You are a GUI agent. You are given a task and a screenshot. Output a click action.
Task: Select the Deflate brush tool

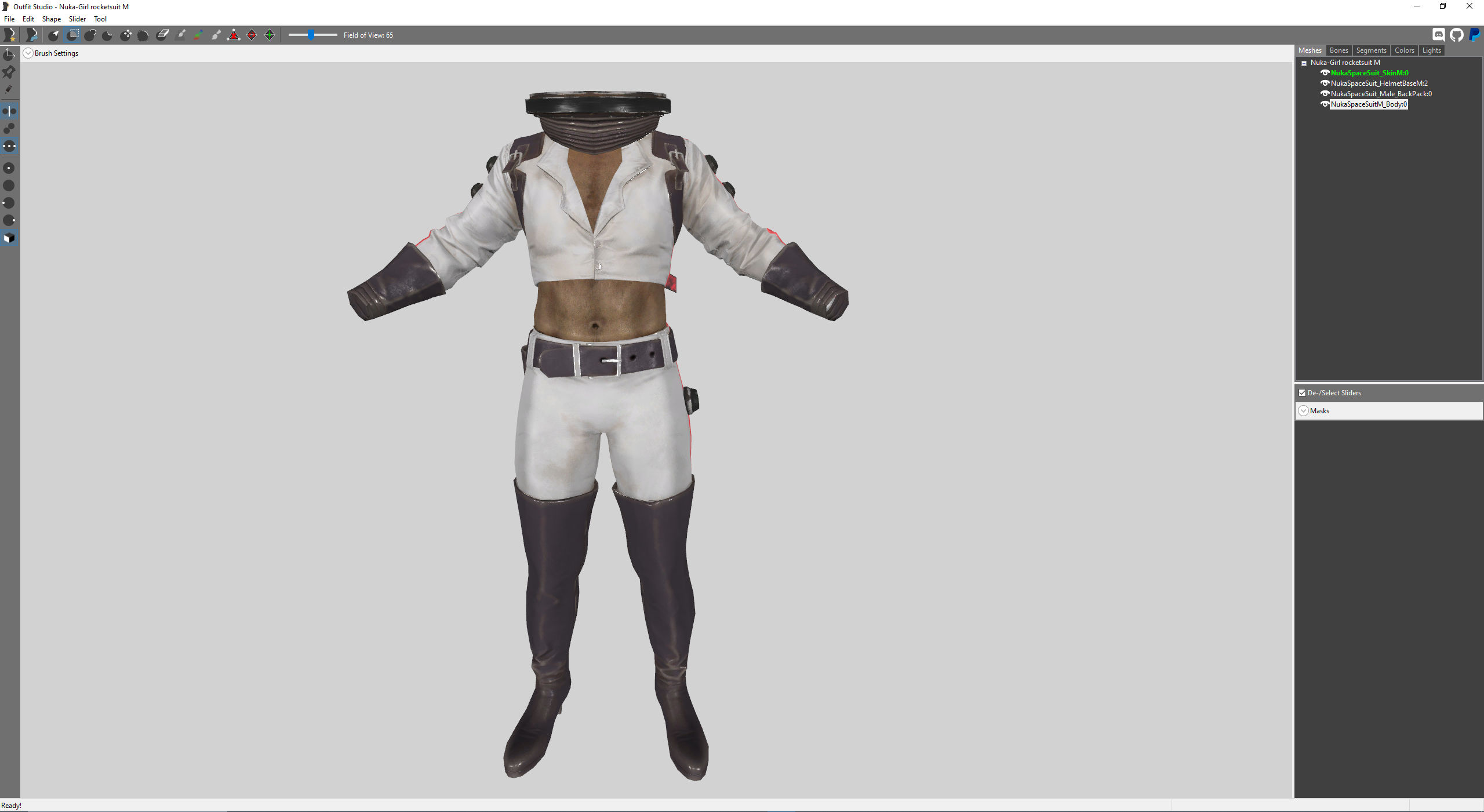pos(108,35)
